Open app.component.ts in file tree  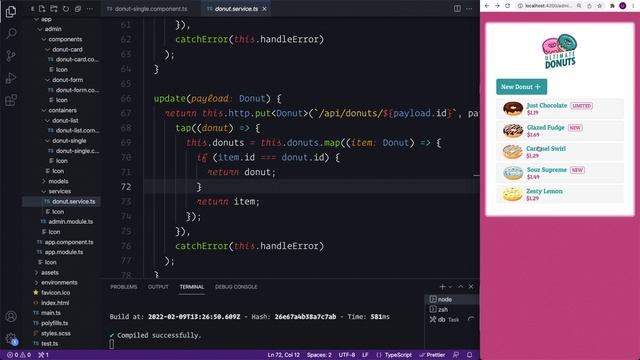[69, 242]
